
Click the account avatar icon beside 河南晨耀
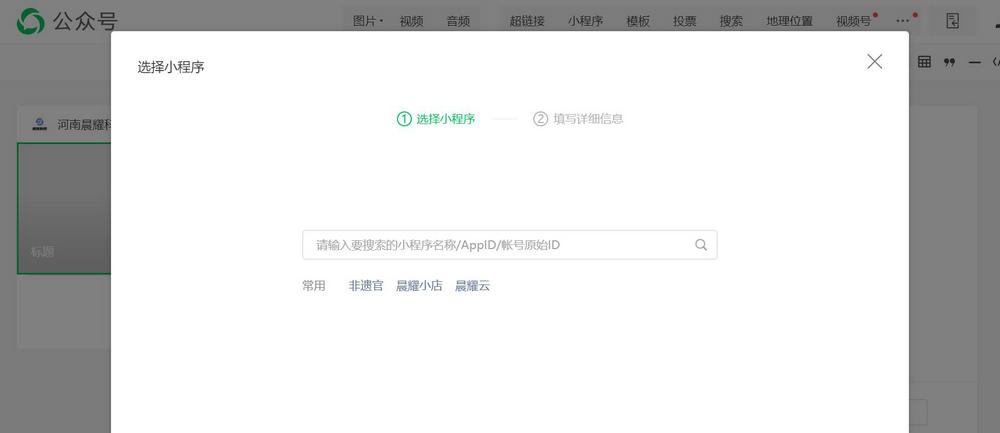(x=40, y=124)
